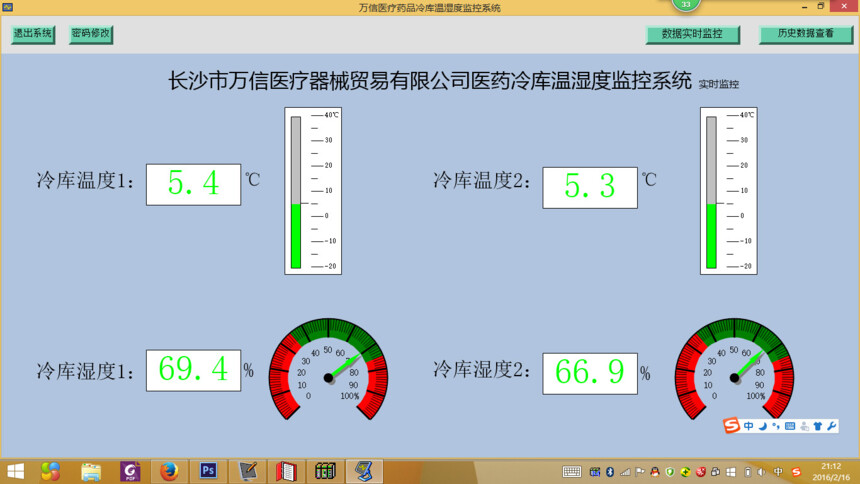The height and width of the screenshot is (484, 860).
Task: Click the active monitoring app taskbar icon
Action: click(x=364, y=471)
